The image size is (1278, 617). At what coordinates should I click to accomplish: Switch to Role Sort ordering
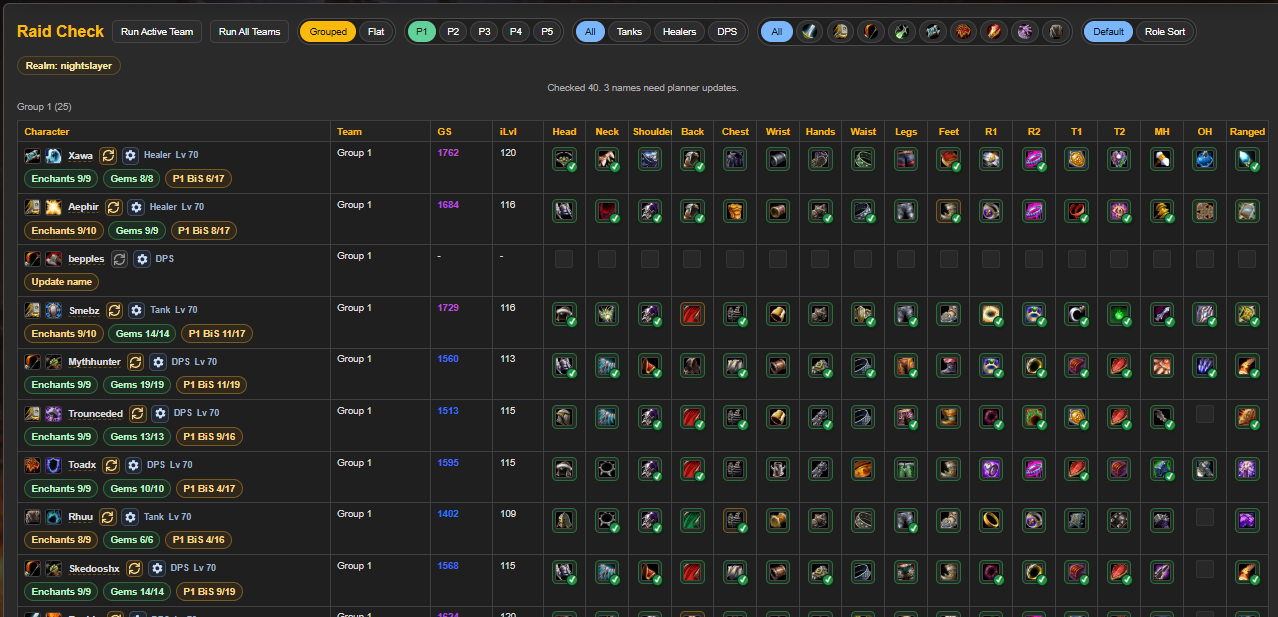(x=1164, y=31)
